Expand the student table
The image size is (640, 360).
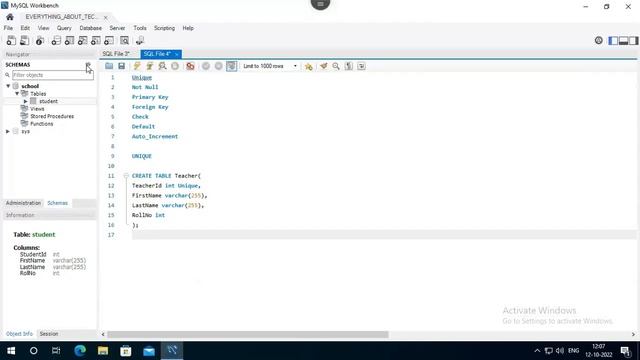25,101
